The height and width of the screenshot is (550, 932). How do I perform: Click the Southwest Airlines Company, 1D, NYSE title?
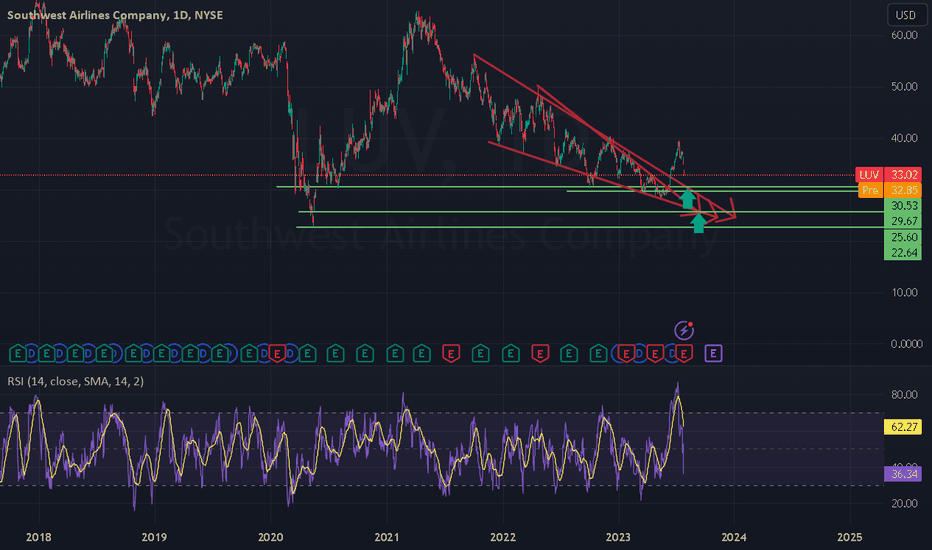click(115, 15)
